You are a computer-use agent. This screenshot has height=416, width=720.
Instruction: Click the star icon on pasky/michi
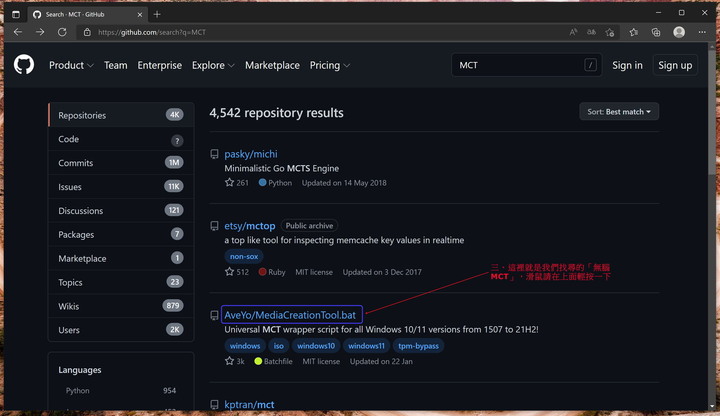tap(230, 182)
